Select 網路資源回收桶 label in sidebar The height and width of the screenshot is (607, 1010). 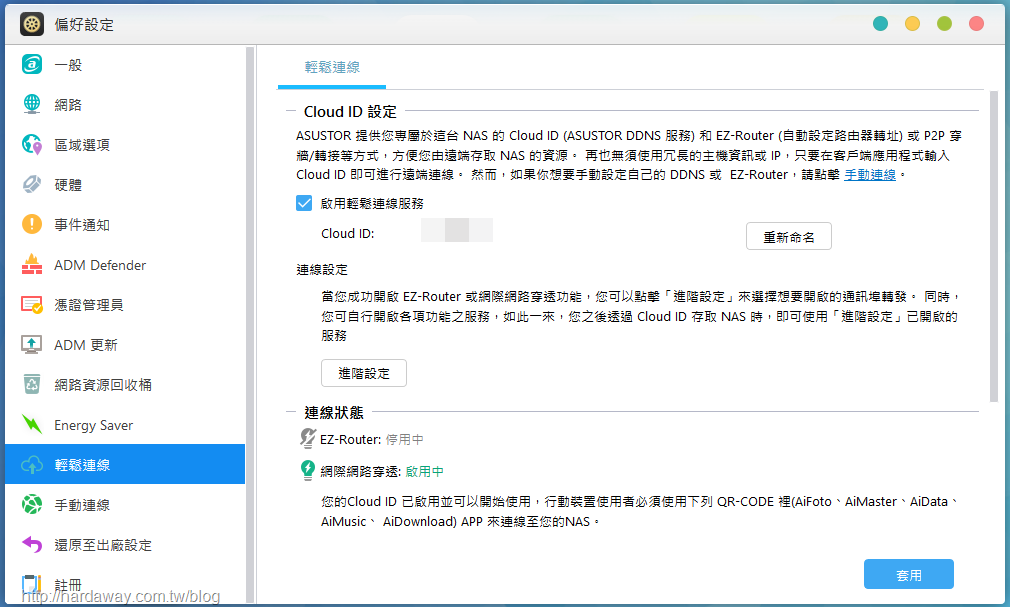click(103, 385)
